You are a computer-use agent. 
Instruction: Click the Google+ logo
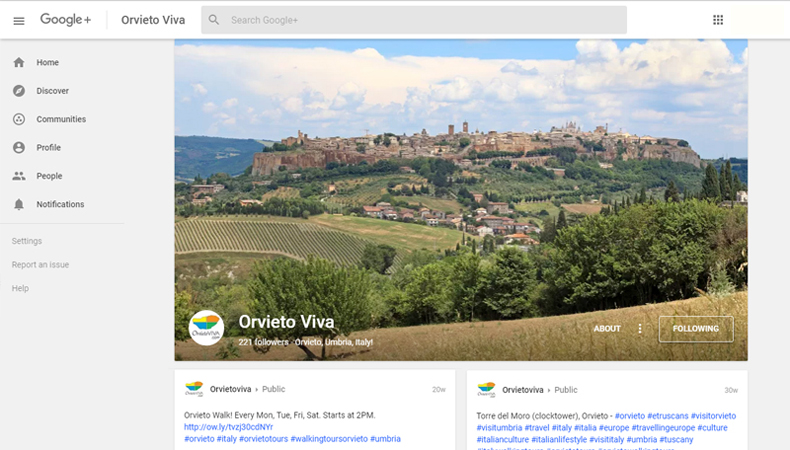(65, 20)
